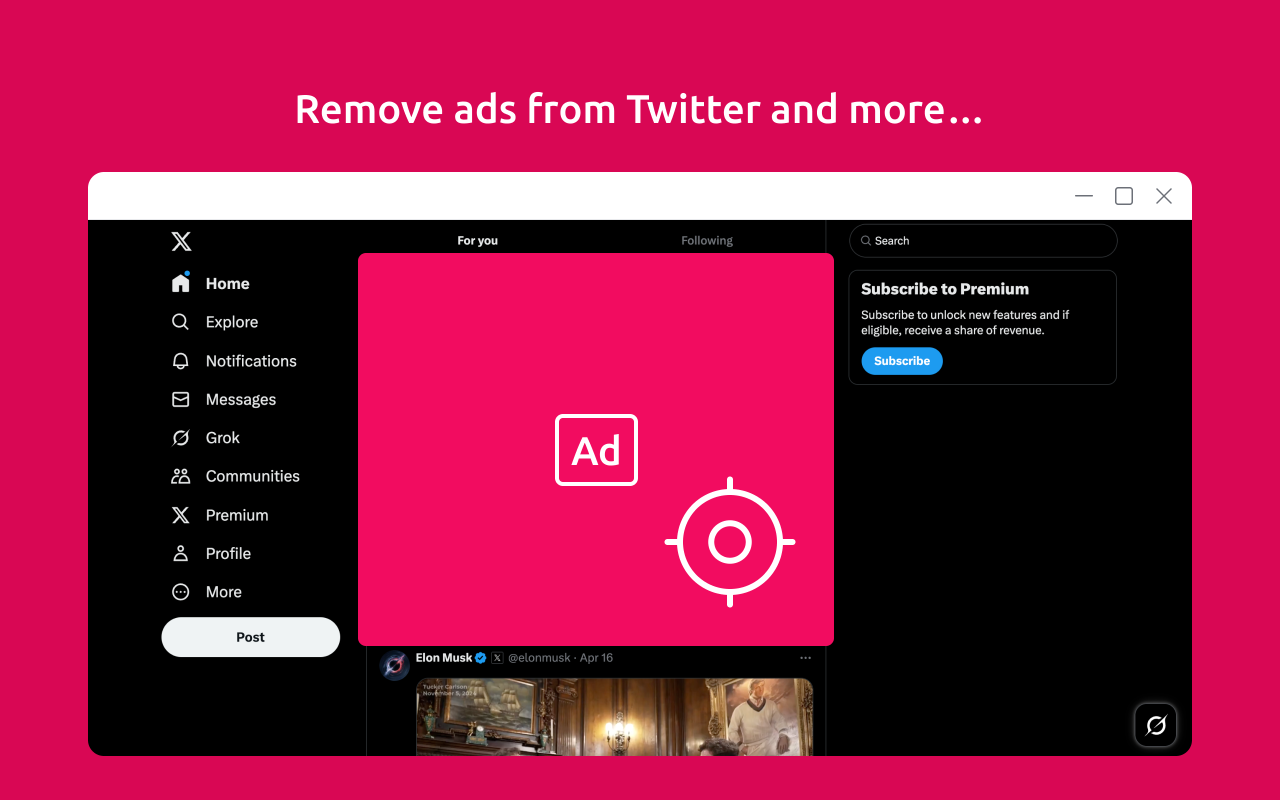Open the image in Elon Musk's post
The width and height of the screenshot is (1280, 800).
tap(614, 716)
